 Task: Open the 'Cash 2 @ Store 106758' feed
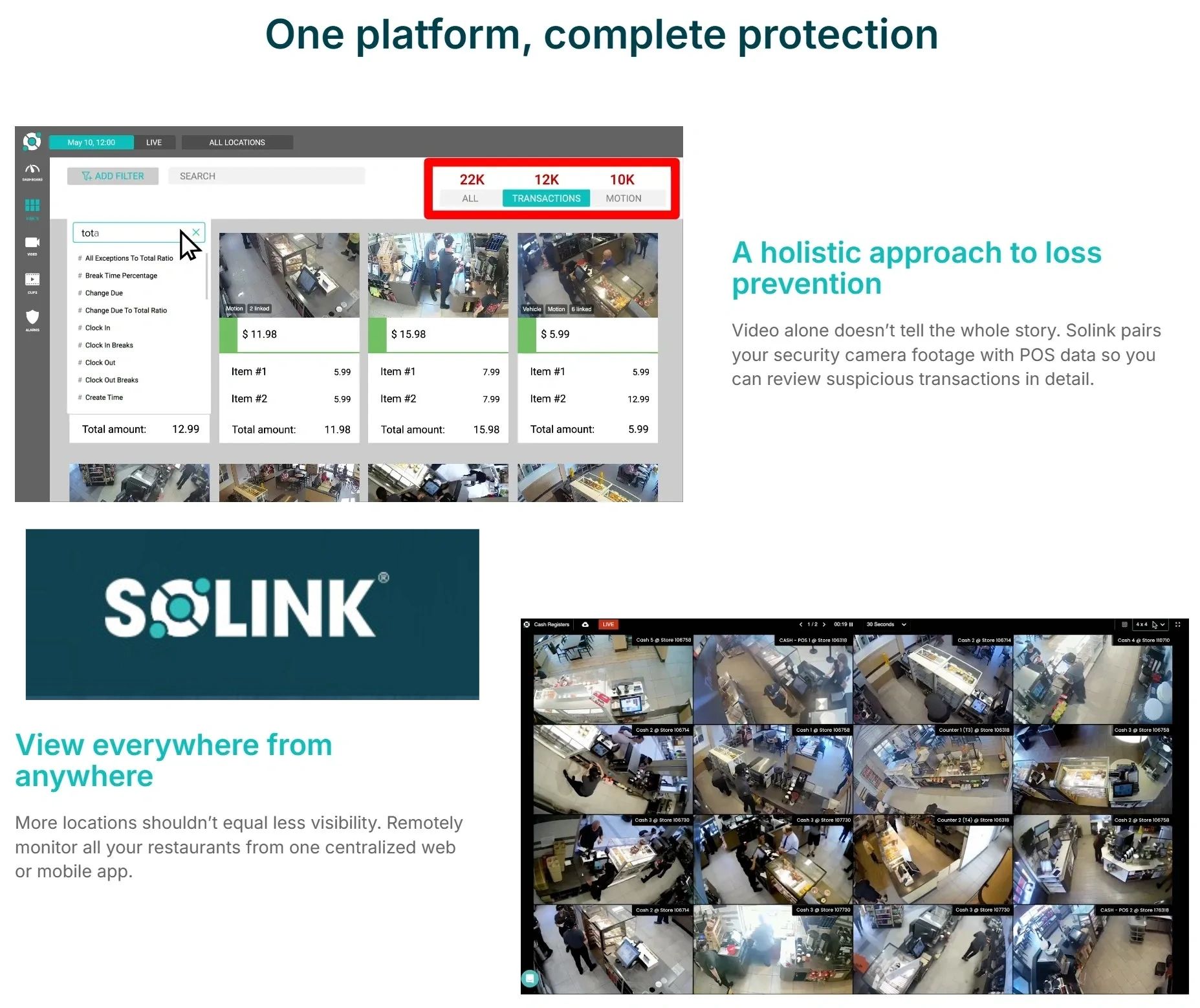1093,859
